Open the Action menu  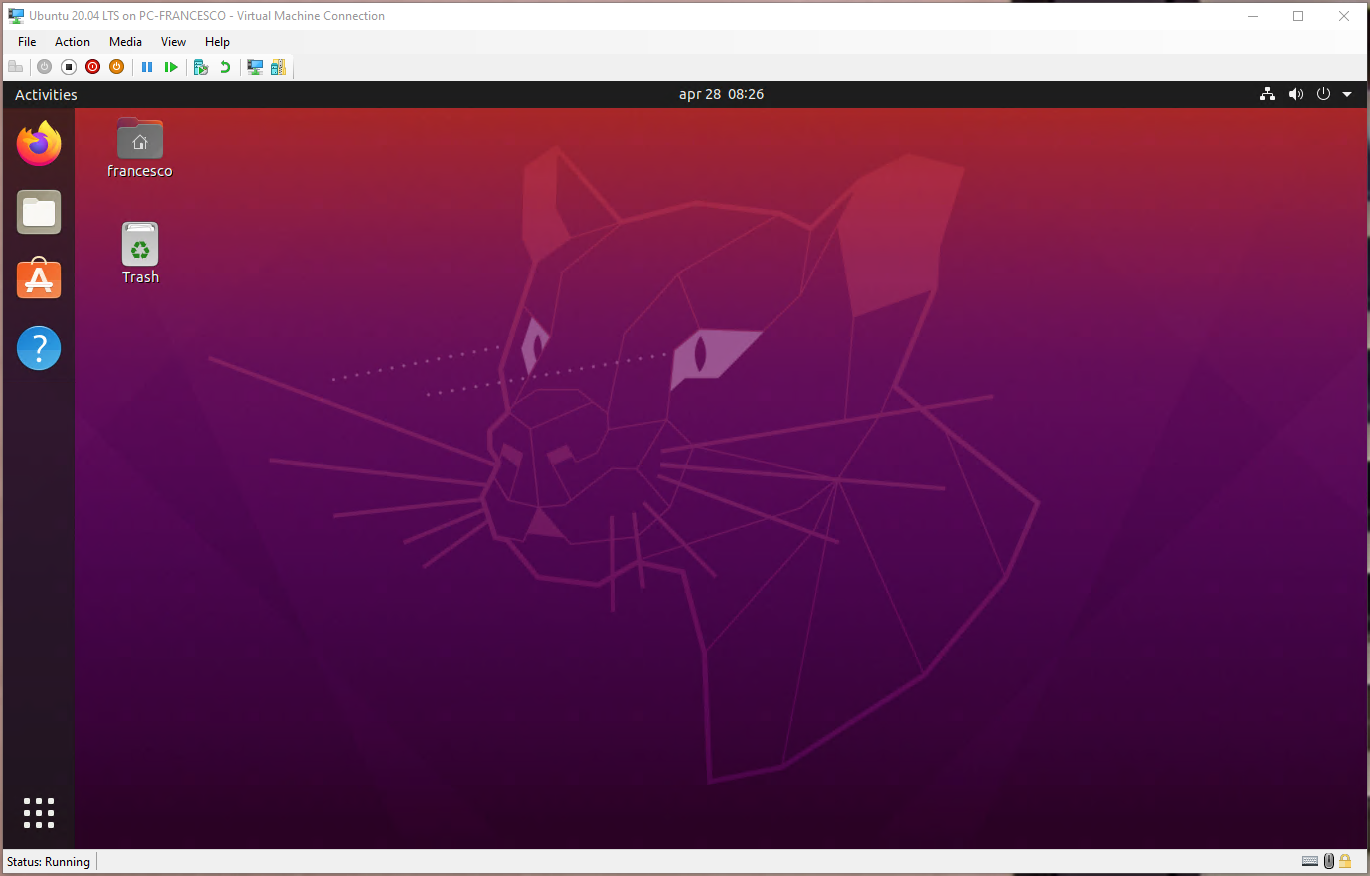coord(72,42)
